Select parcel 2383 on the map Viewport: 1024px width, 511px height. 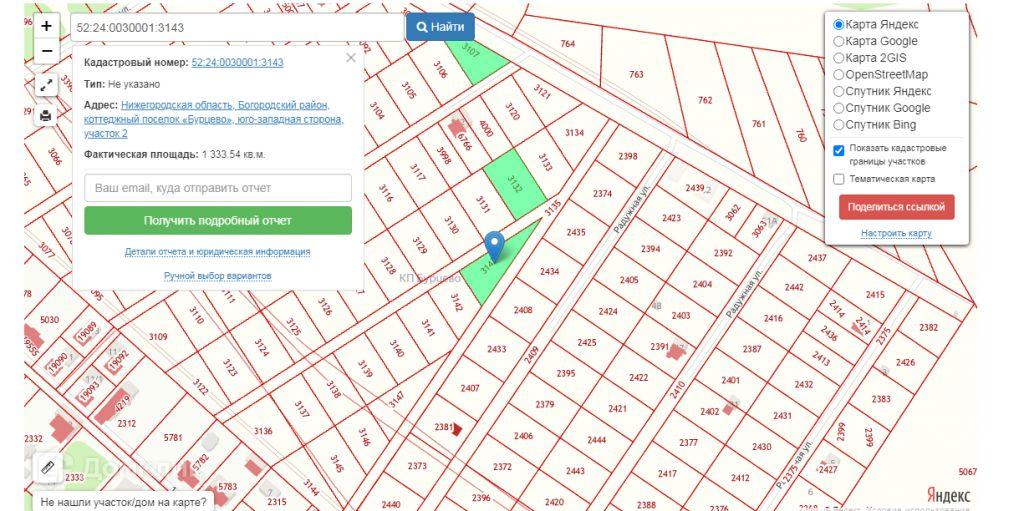coord(881,399)
